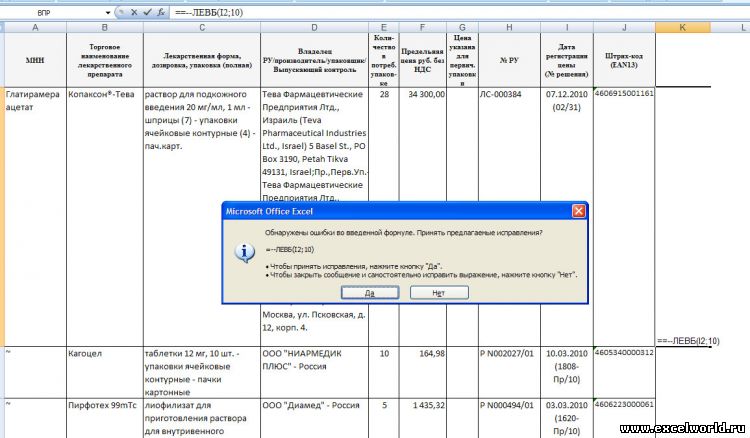The width and height of the screenshot is (750, 438).
Task: Select date cell 03.03.2010 (1620-Пр/10)
Action: click(x=567, y=418)
